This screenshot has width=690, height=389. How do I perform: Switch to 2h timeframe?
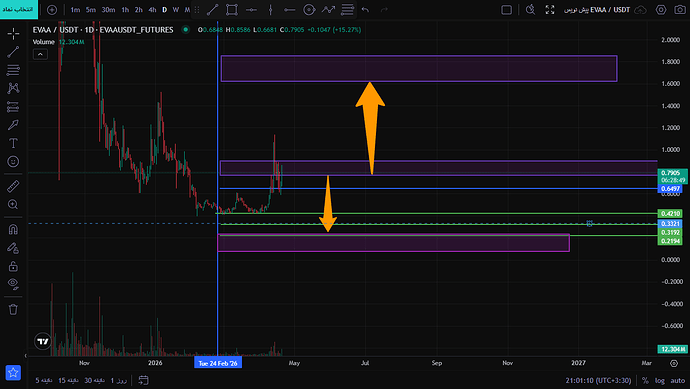coord(139,10)
